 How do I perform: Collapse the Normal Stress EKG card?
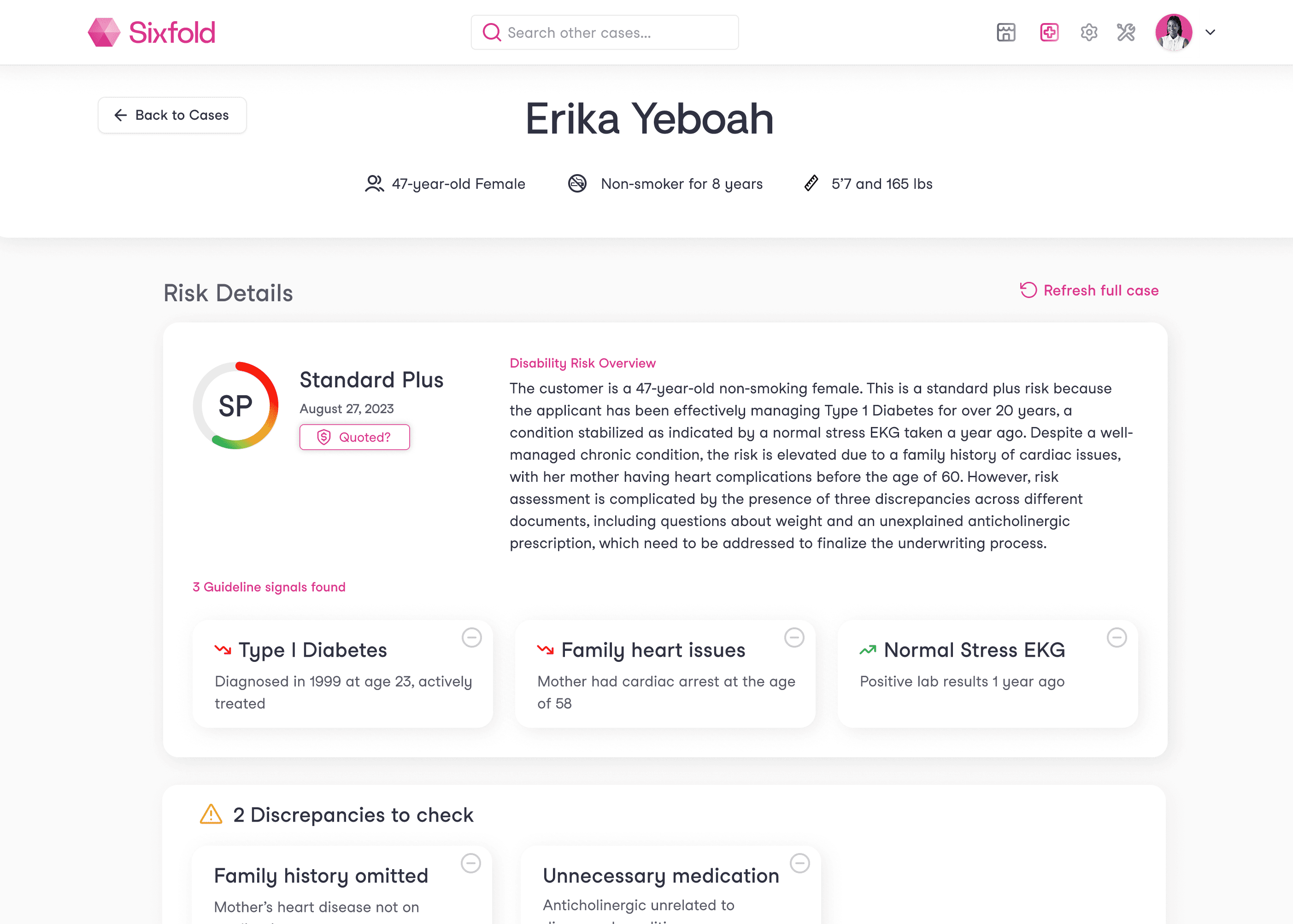(1117, 637)
